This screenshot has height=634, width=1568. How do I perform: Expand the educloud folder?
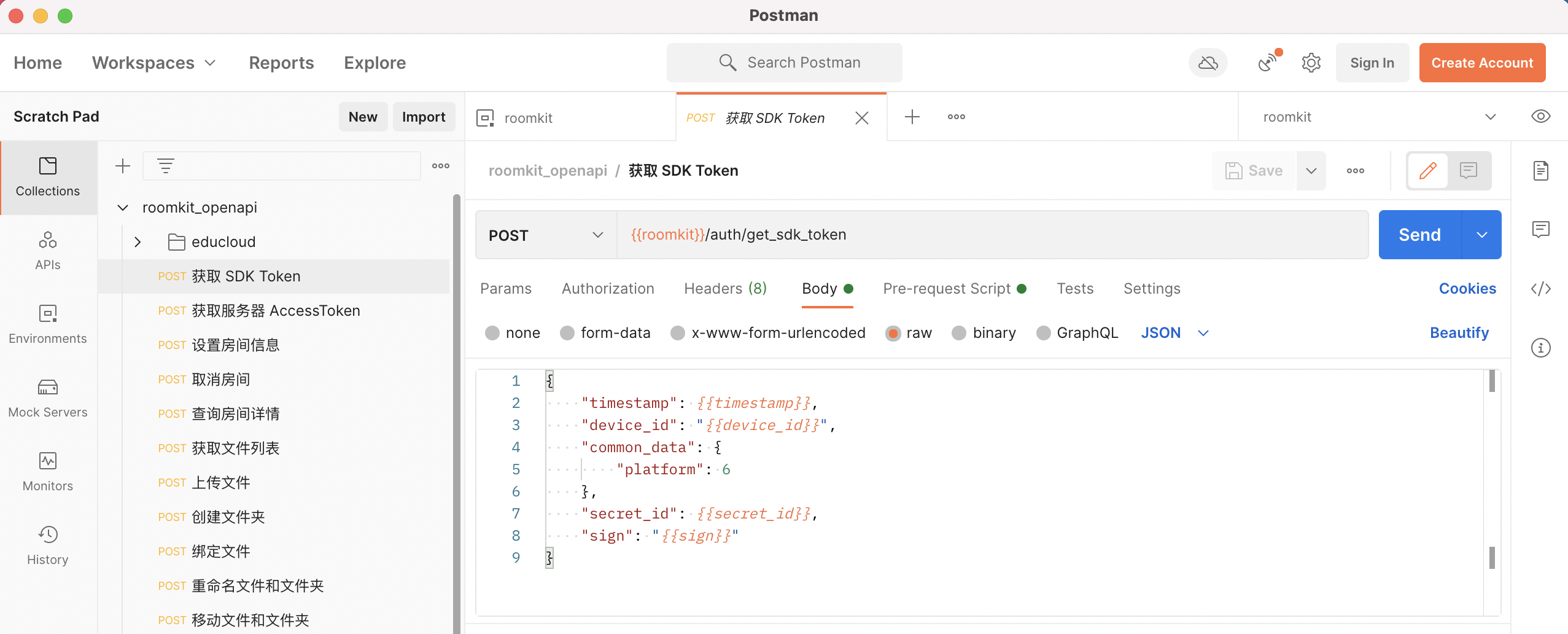pos(138,241)
